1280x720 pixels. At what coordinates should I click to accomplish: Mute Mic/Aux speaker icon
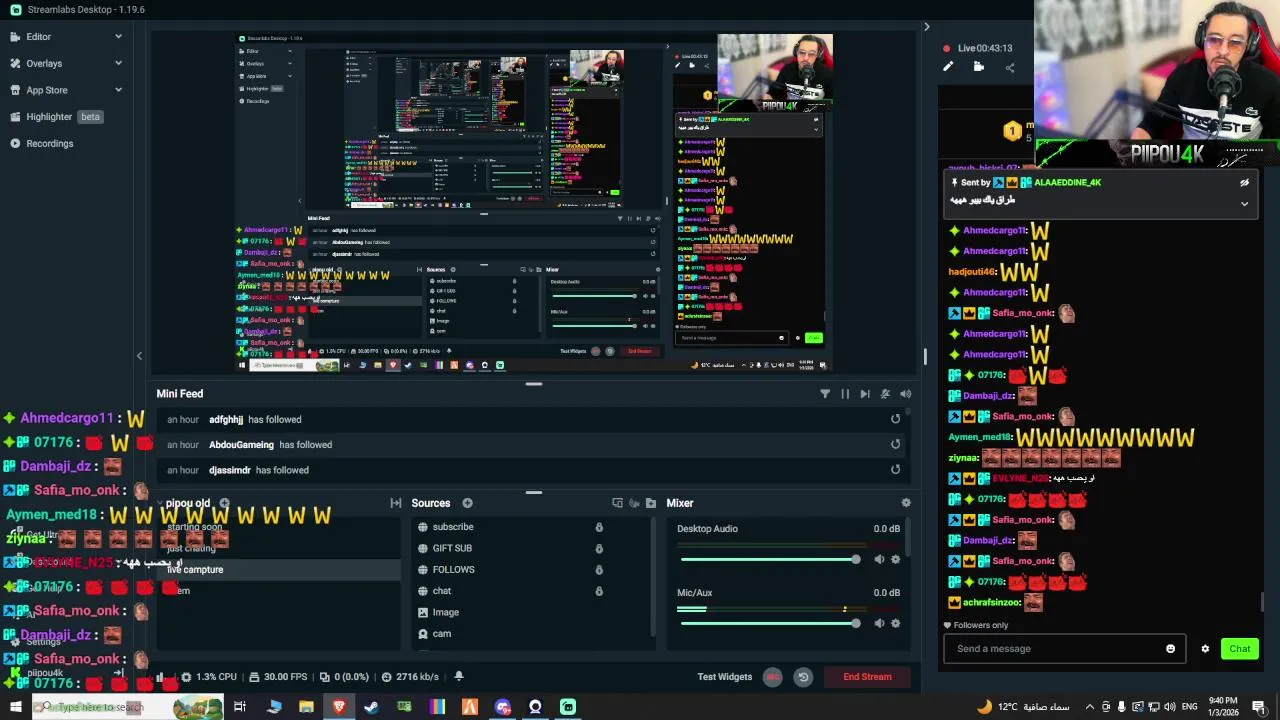(879, 623)
